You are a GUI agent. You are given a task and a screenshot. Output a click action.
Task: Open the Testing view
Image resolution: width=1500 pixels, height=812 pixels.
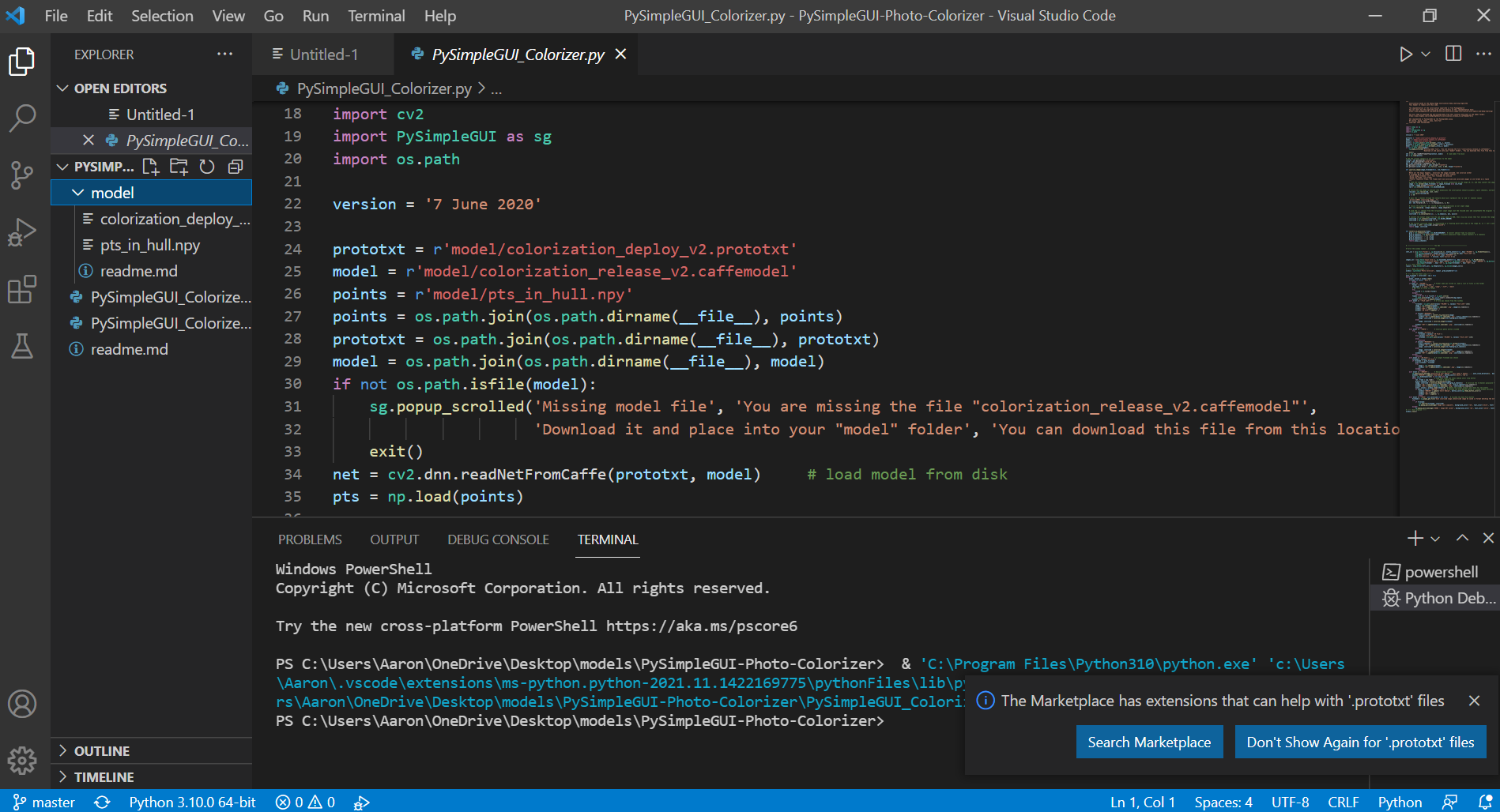23,346
